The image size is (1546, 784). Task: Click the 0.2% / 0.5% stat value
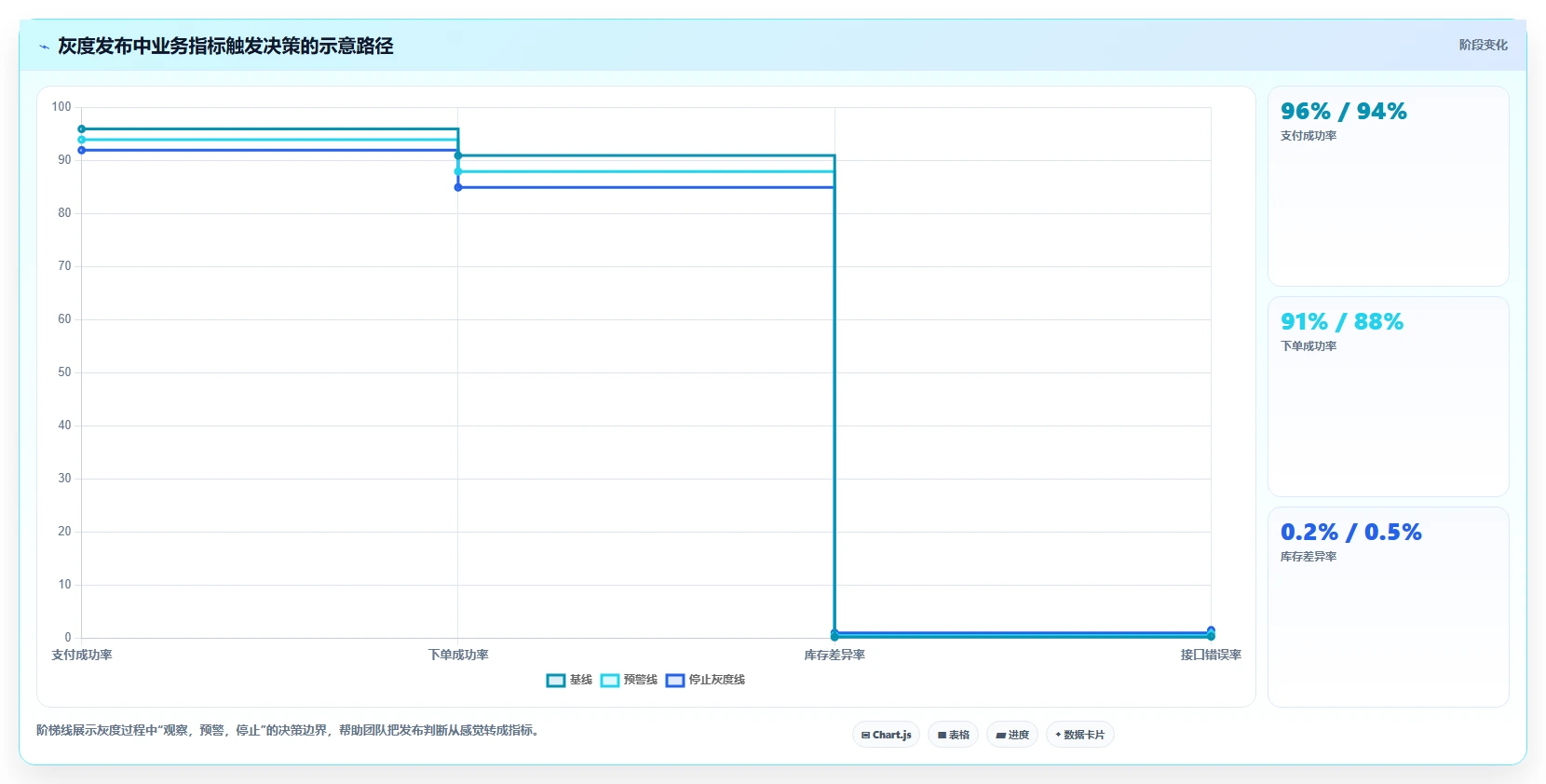point(1351,533)
